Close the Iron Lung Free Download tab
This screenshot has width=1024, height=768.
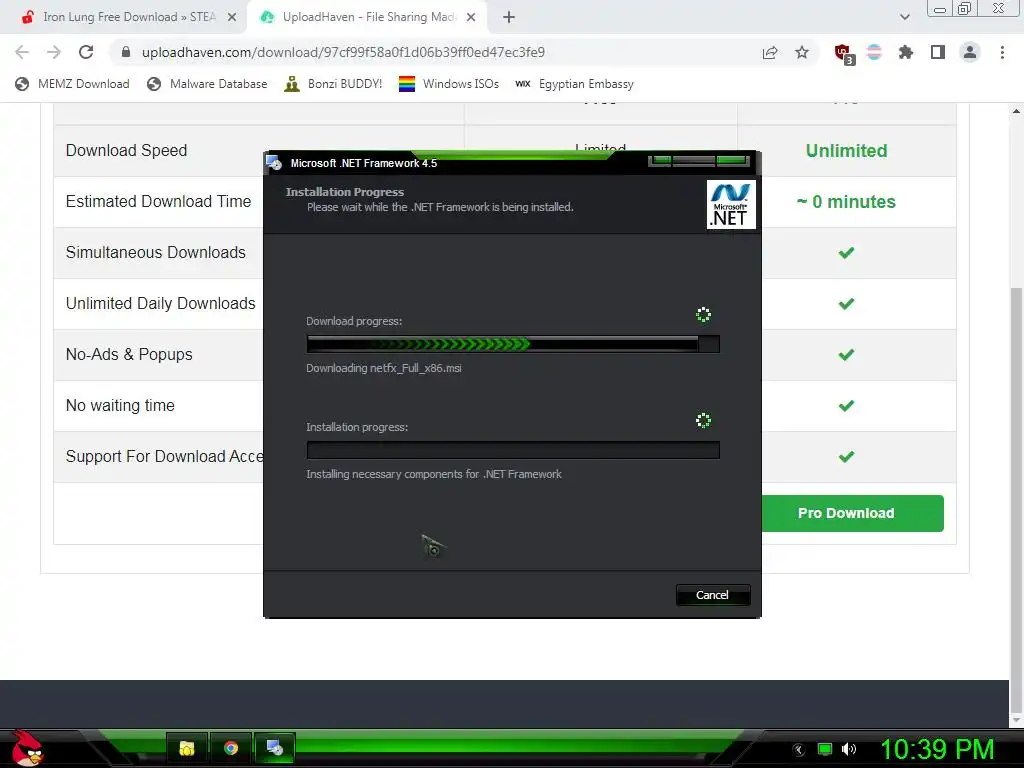pos(231,17)
